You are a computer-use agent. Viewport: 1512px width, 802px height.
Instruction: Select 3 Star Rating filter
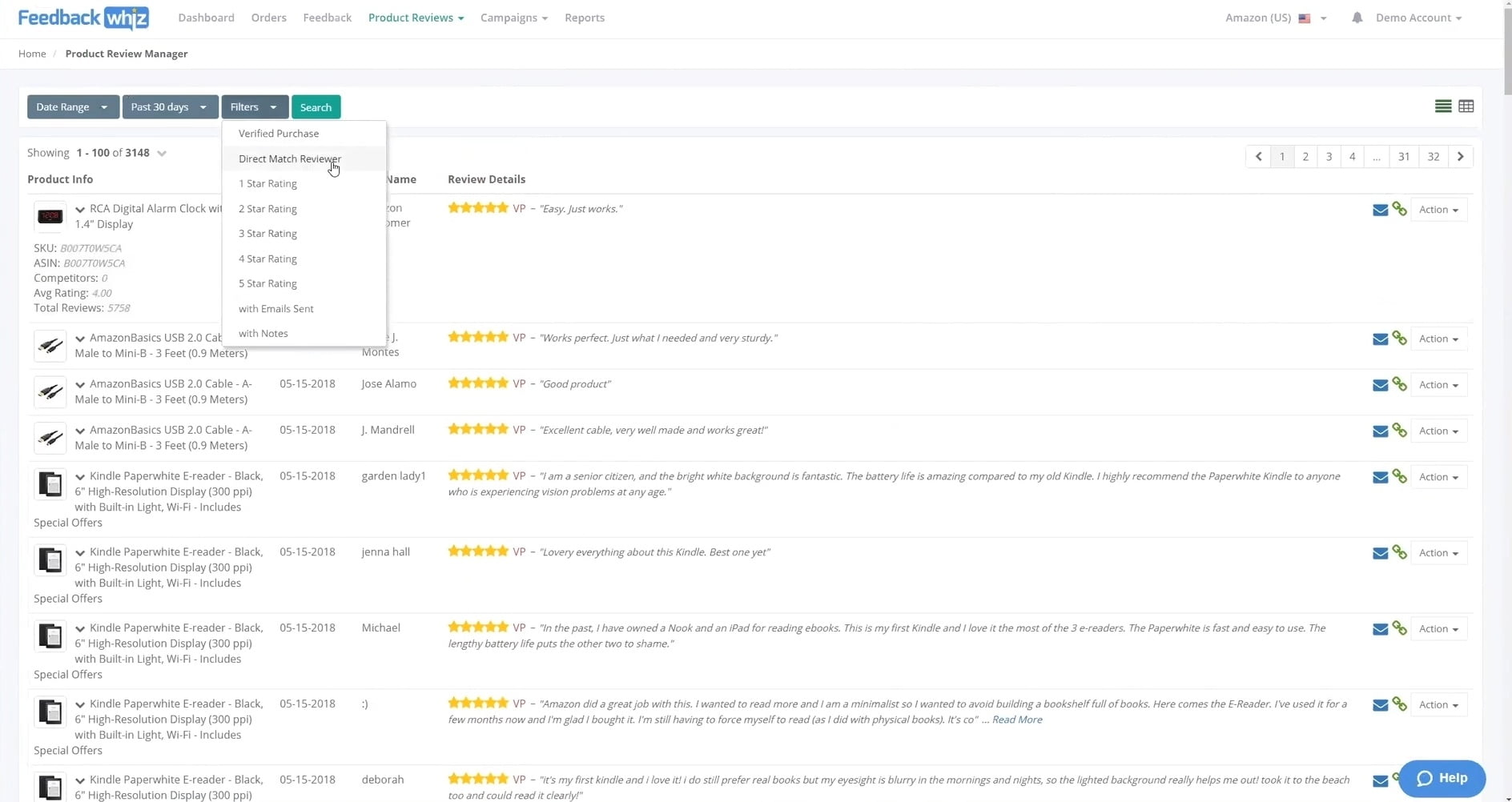click(x=304, y=234)
